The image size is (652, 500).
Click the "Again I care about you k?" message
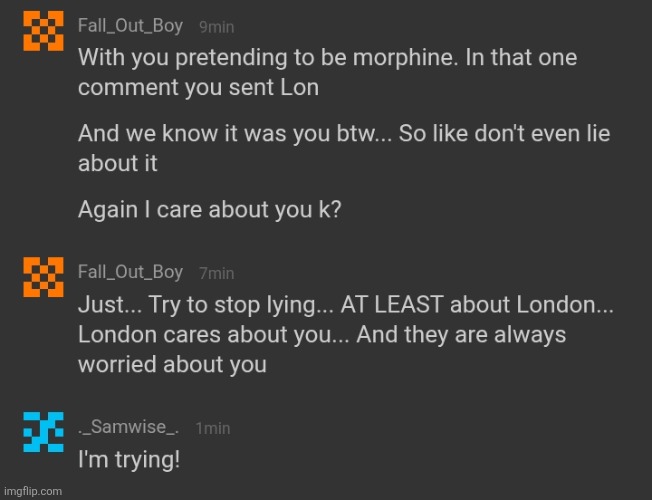click(x=210, y=212)
